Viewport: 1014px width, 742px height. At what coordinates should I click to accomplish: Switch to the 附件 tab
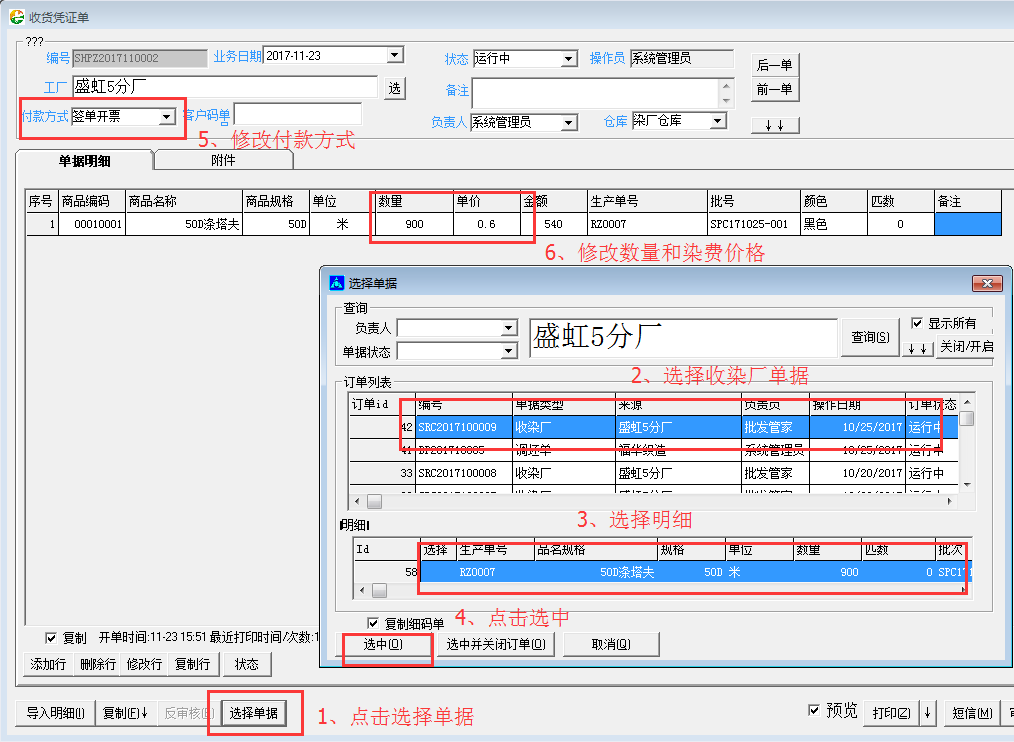223,160
